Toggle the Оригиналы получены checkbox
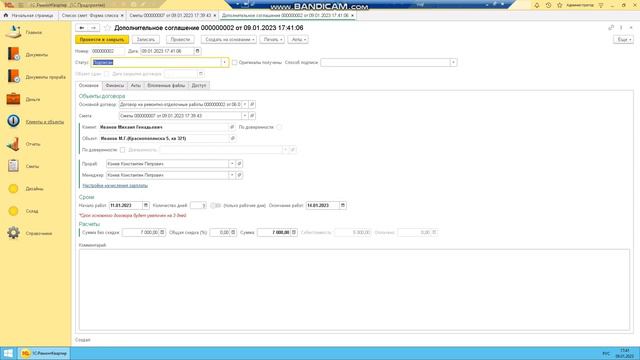 [x=235, y=62]
